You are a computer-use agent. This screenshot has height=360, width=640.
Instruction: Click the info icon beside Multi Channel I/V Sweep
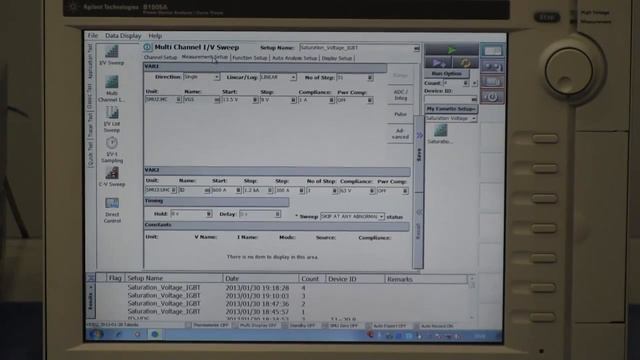pos(147,47)
